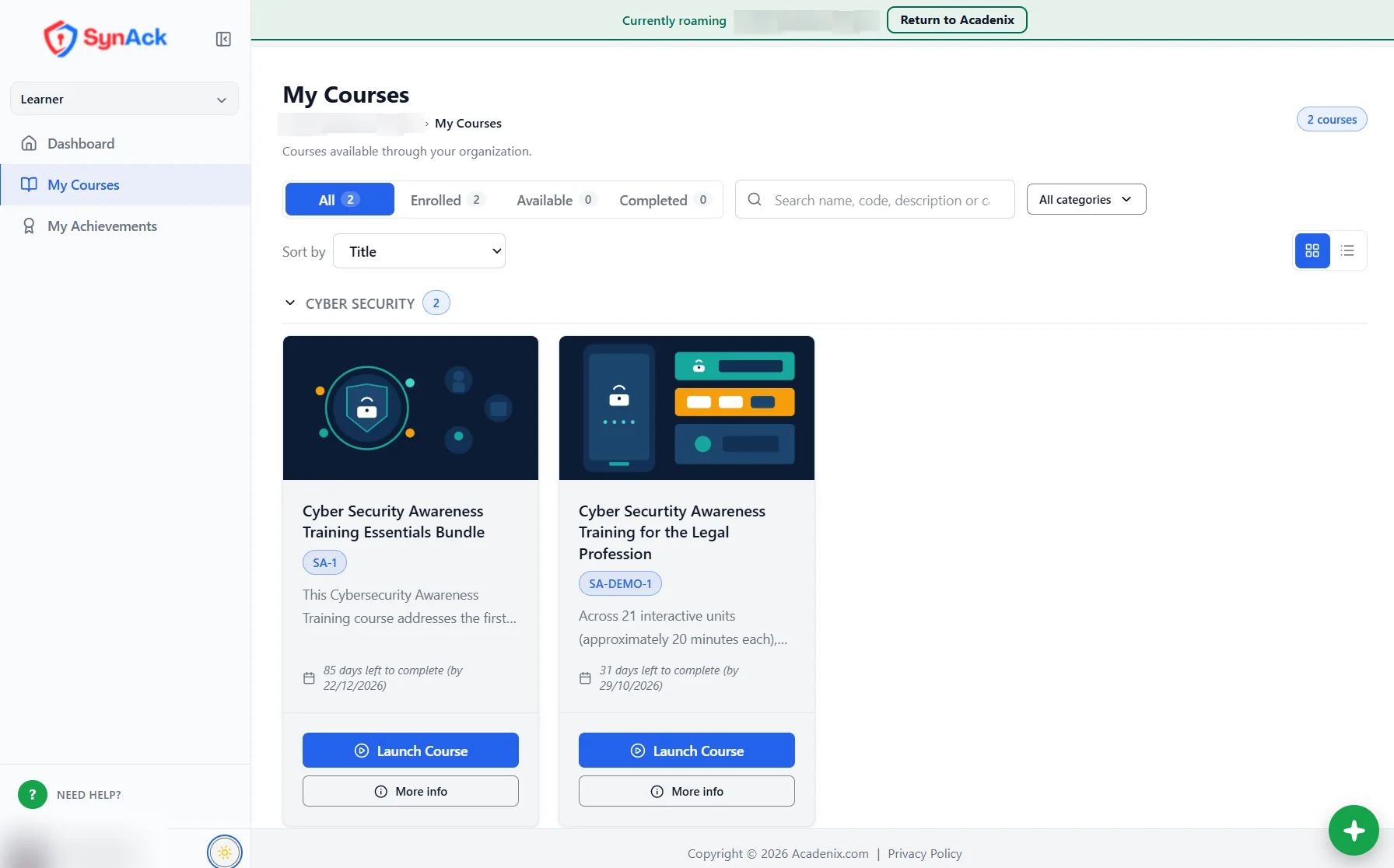The image size is (1394, 868).
Task: Select the Available tab
Action: pyautogui.click(x=556, y=199)
